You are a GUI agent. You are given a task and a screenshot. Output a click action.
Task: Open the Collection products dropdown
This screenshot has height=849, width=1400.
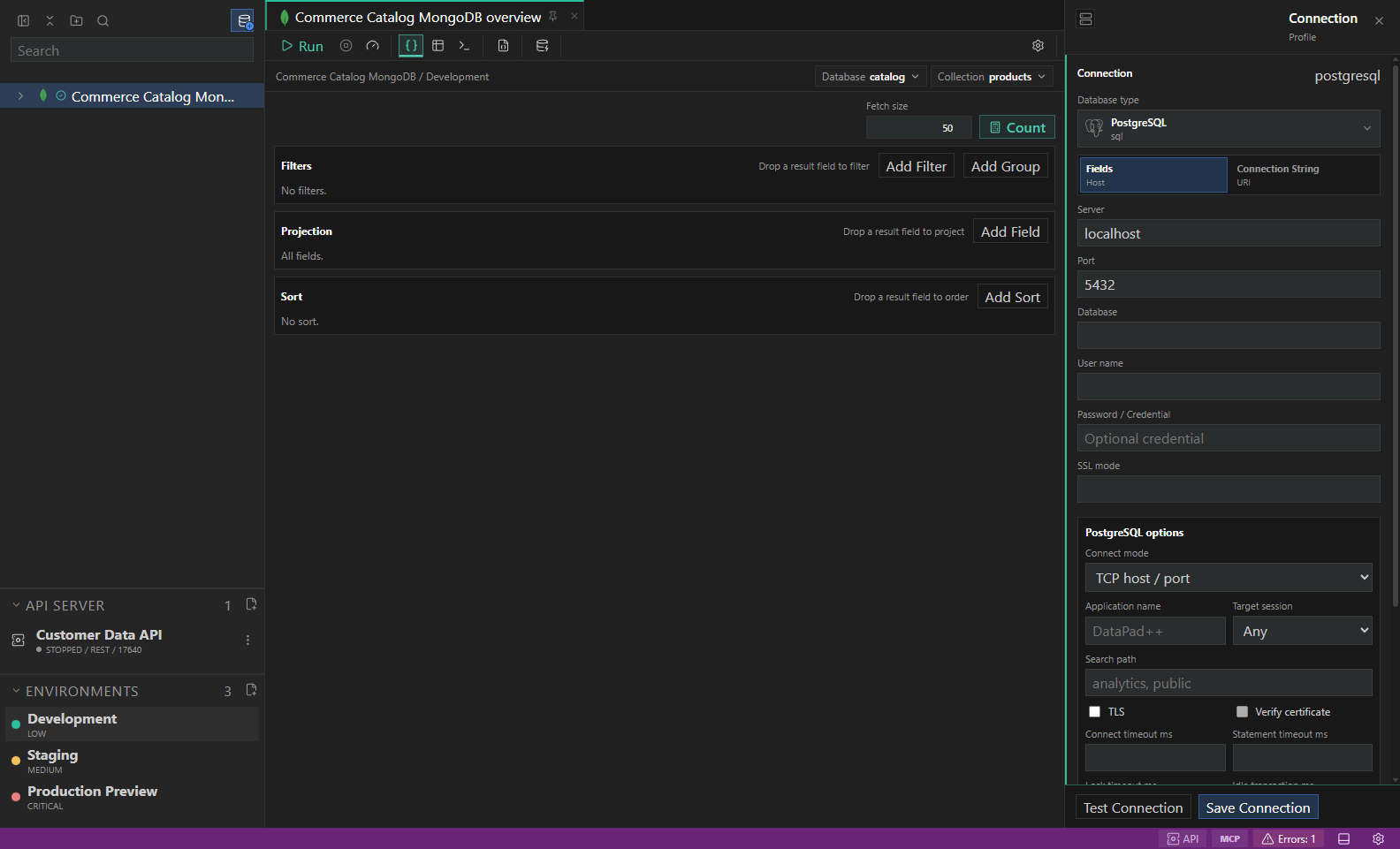pos(992,77)
